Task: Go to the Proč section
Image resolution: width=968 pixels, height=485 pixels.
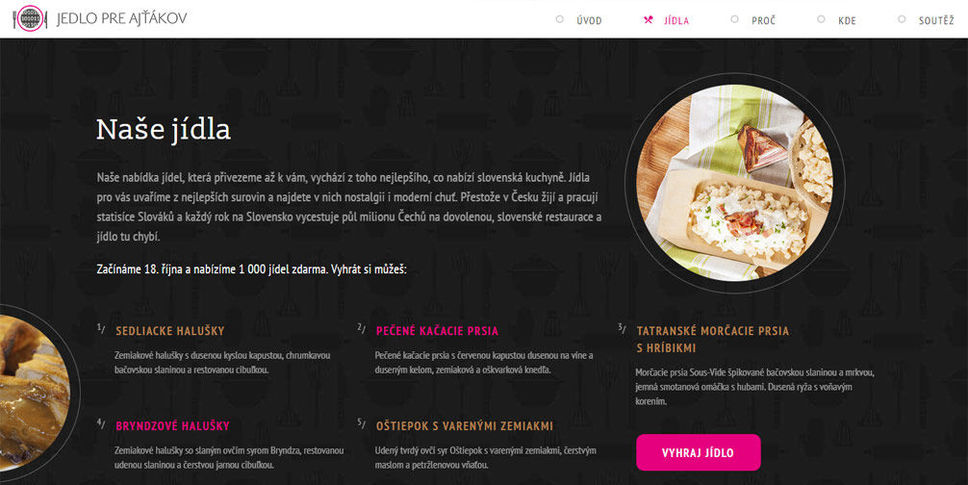Action: coord(764,20)
